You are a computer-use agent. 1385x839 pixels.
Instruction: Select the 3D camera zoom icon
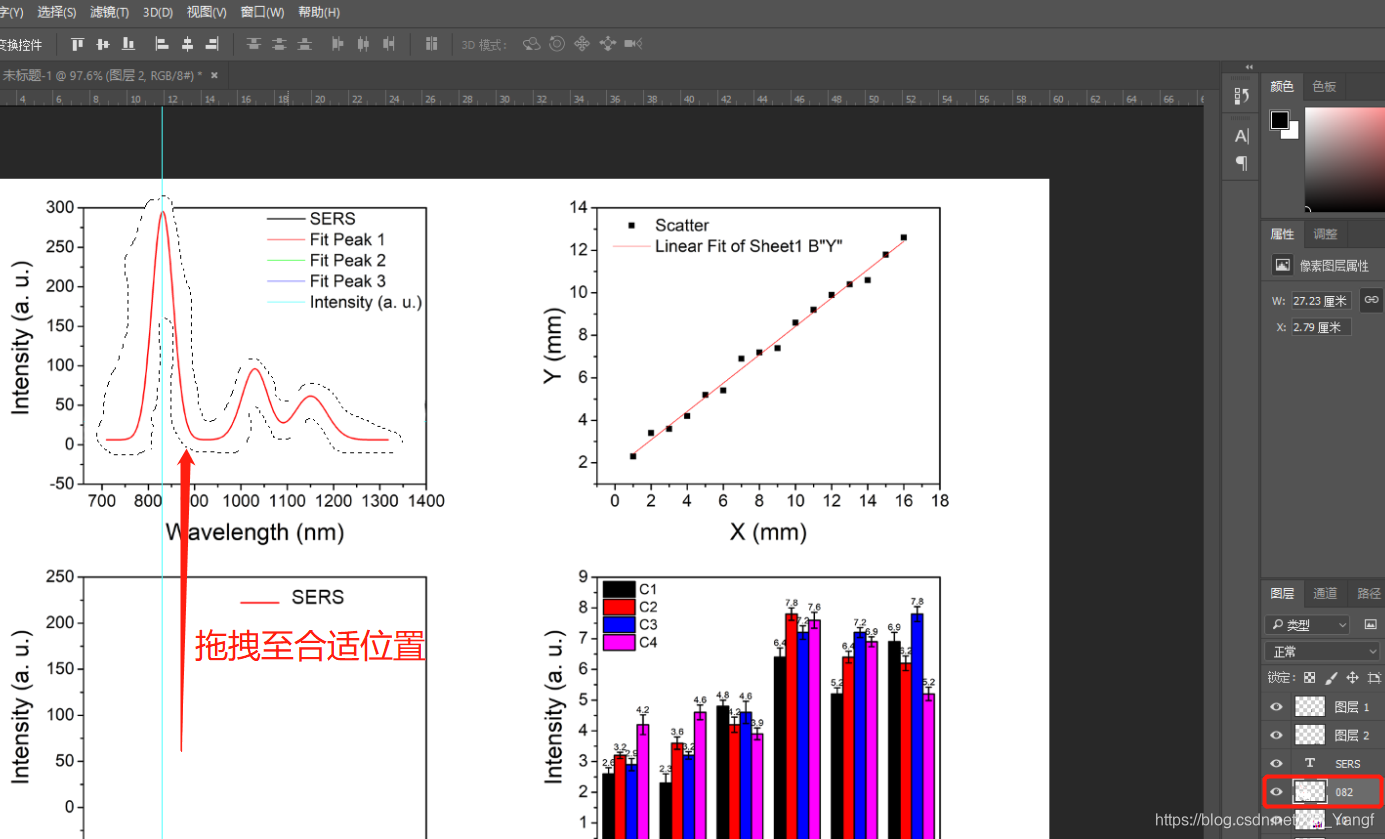tap(632, 44)
